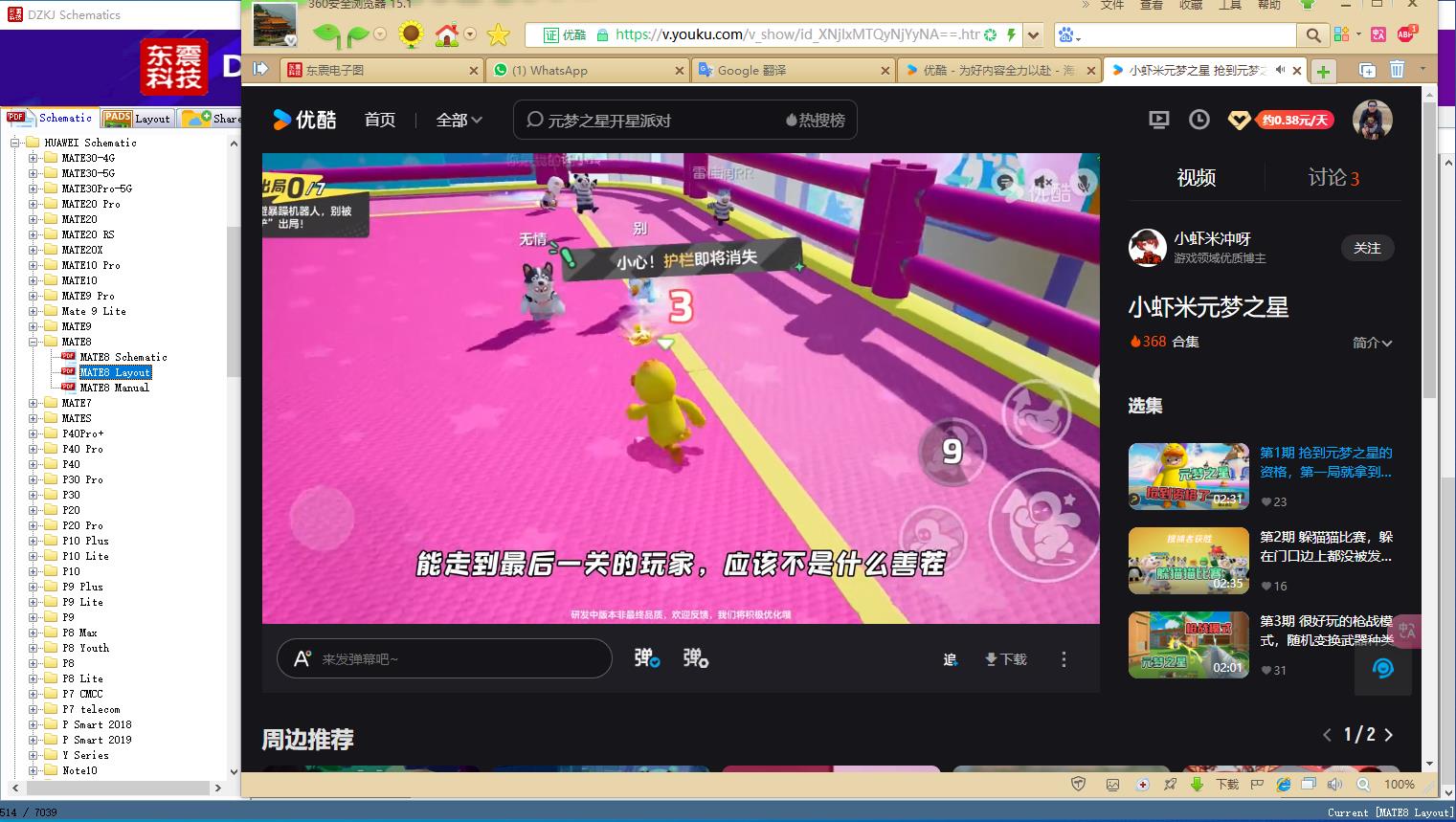Image resolution: width=1456 pixels, height=822 pixels.
Task: Click the follow-series icon under the video
Action: point(950,659)
